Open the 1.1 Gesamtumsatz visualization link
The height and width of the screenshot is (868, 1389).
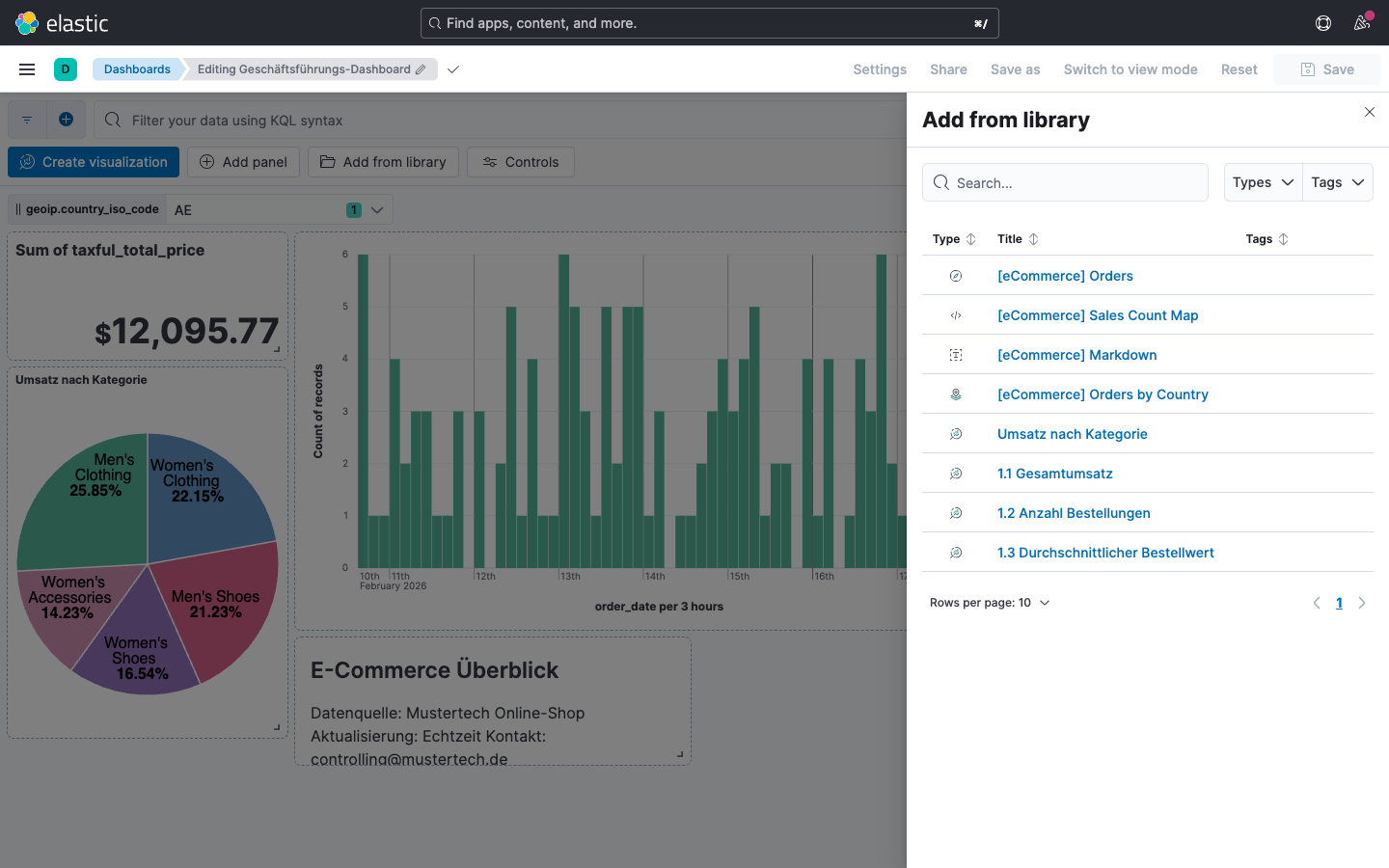[x=1054, y=473]
